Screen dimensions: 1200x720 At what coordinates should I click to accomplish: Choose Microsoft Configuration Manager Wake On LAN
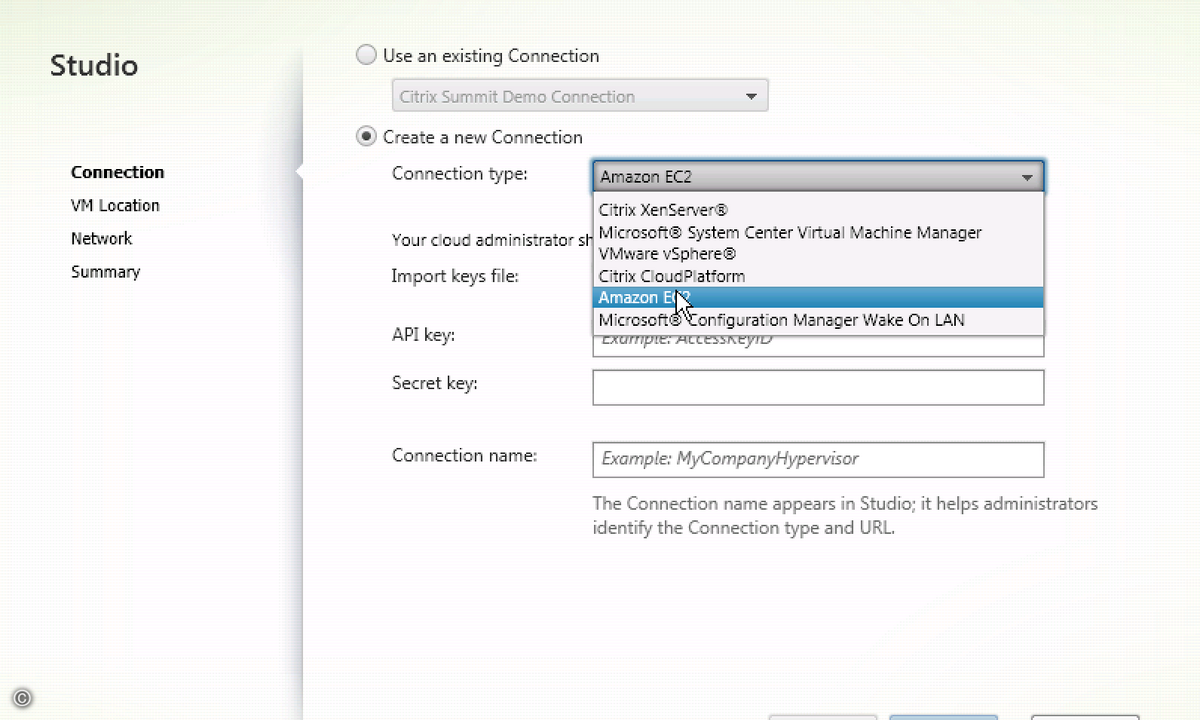[818, 320]
